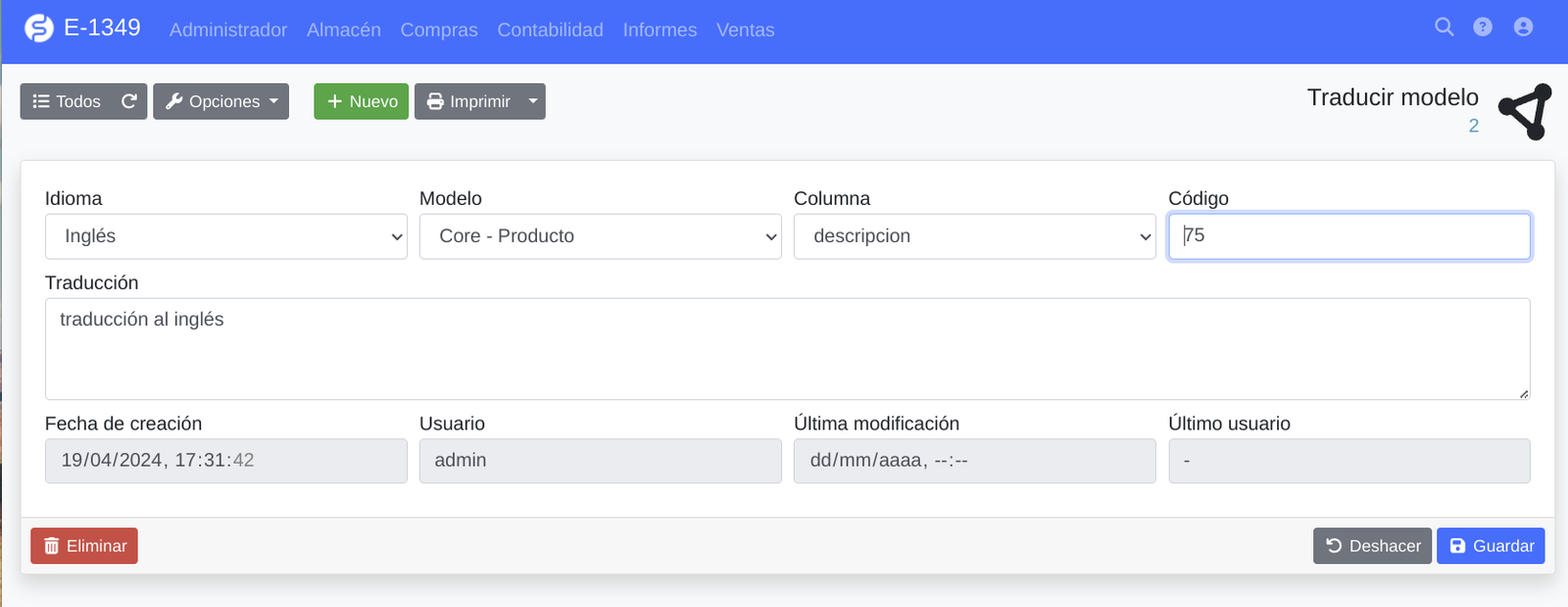This screenshot has width=1568, height=607.
Task: Grab the Traducción textarea resize handle
Action: click(x=1523, y=393)
